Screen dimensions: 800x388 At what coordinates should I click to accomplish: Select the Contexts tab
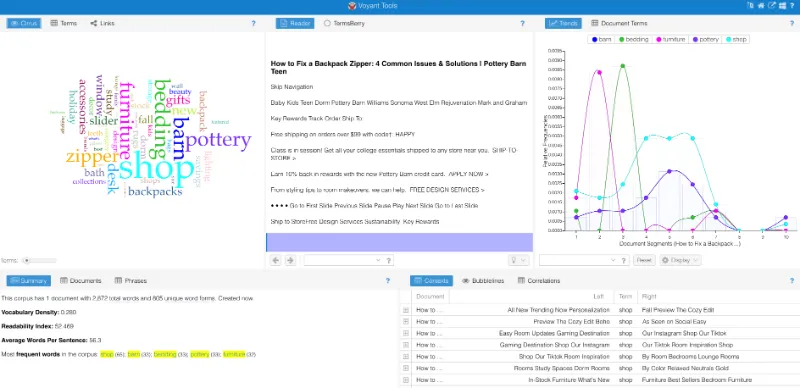[431, 280]
